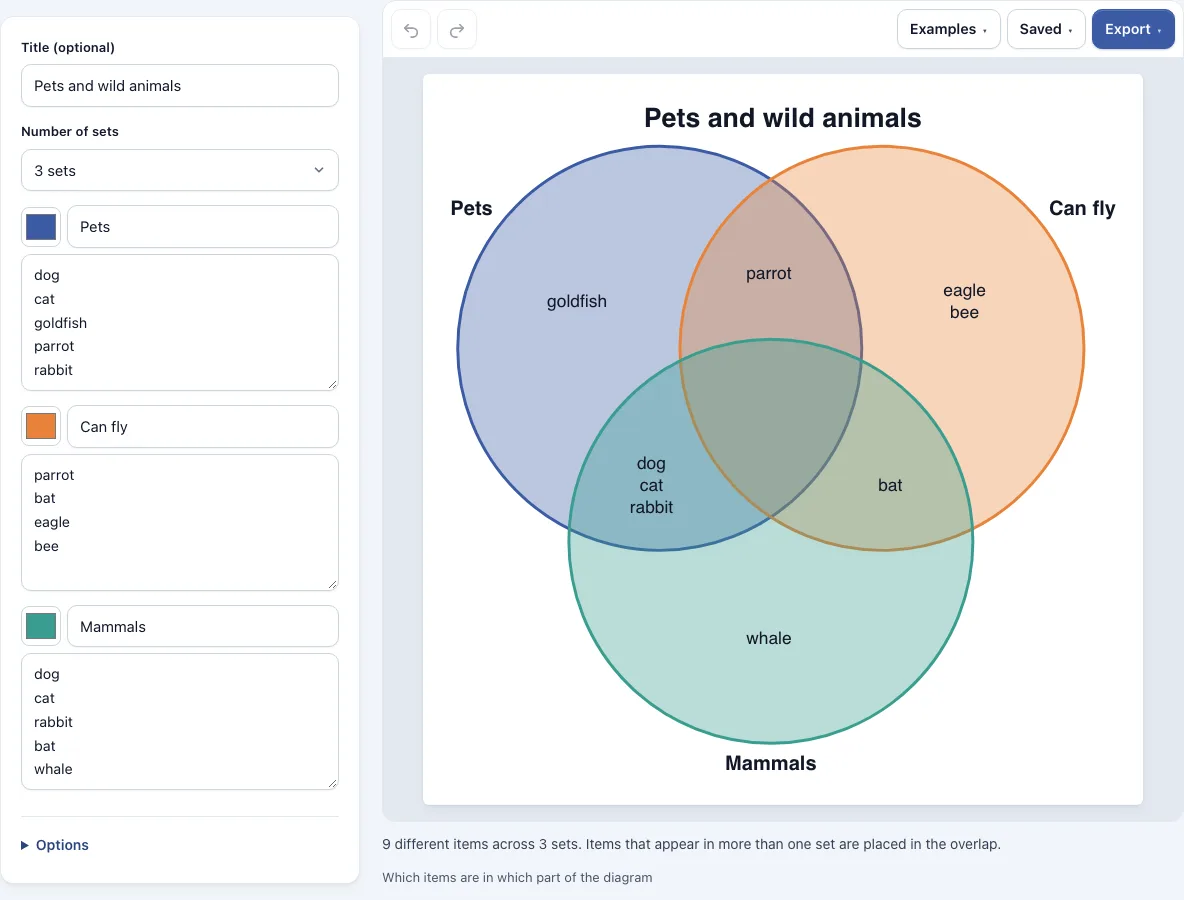Image resolution: width=1184 pixels, height=900 pixels.
Task: Click the Can fly label in the diagram
Action: pyautogui.click(x=1082, y=208)
